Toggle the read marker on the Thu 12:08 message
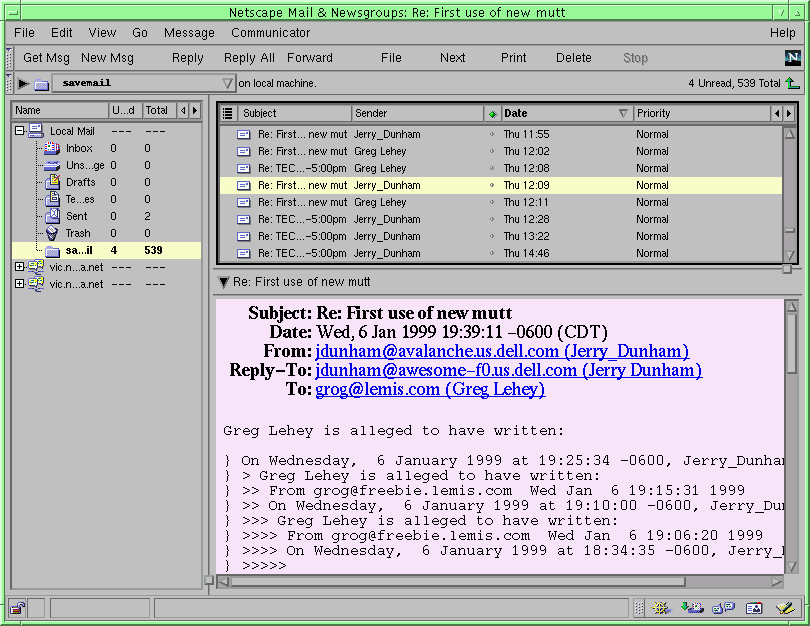 click(492, 168)
